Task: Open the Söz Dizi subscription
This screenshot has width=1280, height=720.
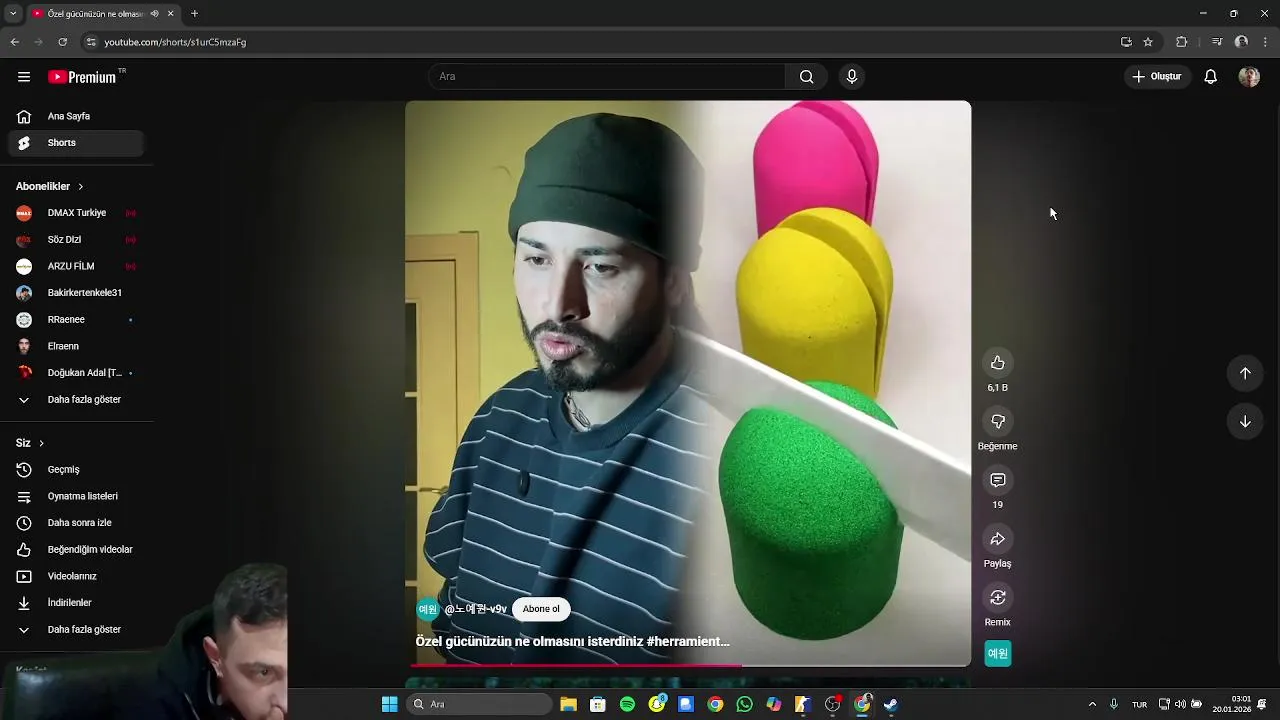Action: (76, 240)
